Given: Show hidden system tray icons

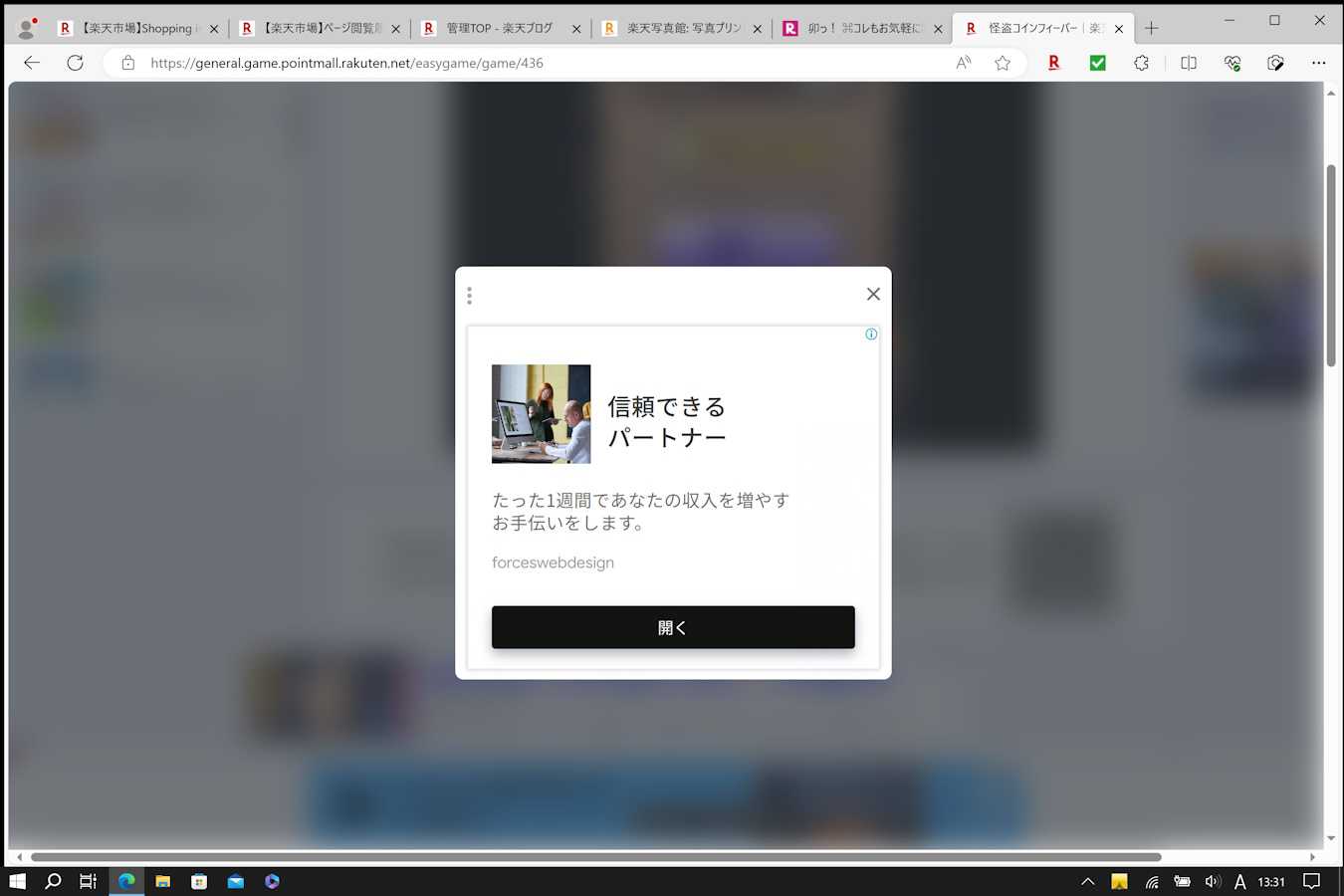Looking at the screenshot, I should (1087, 881).
